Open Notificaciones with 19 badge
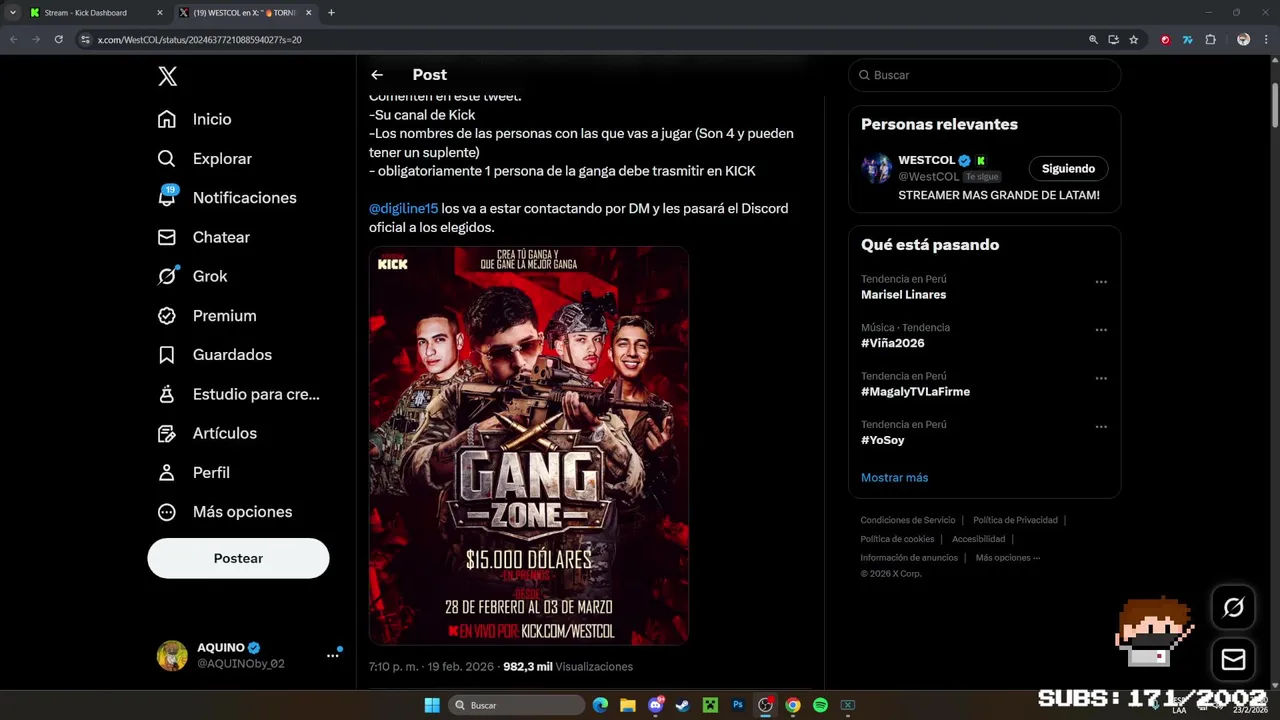This screenshot has height=720, width=1280. (x=227, y=198)
